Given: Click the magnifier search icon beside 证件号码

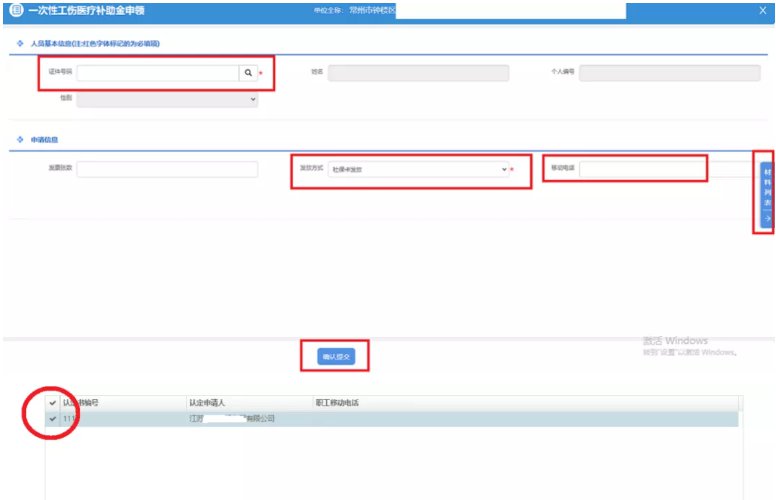Looking at the screenshot, I should [x=247, y=73].
